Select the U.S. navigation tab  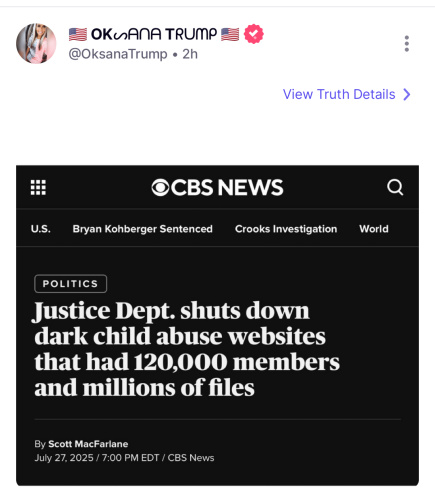41,229
